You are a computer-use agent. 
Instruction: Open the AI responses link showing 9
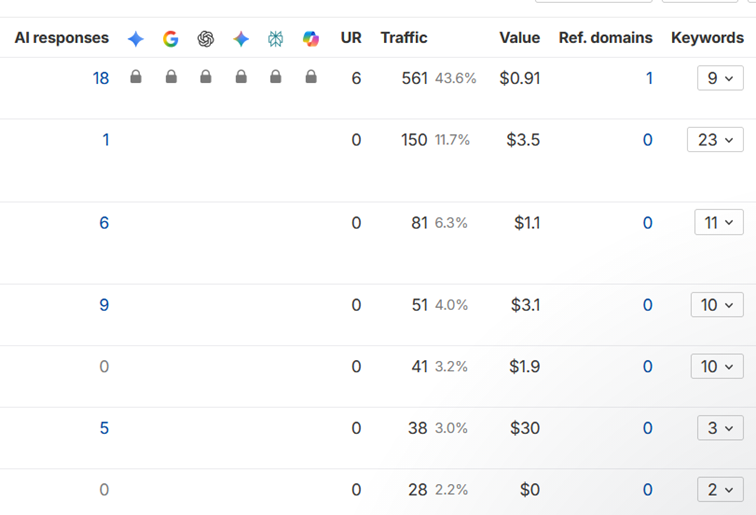point(104,305)
